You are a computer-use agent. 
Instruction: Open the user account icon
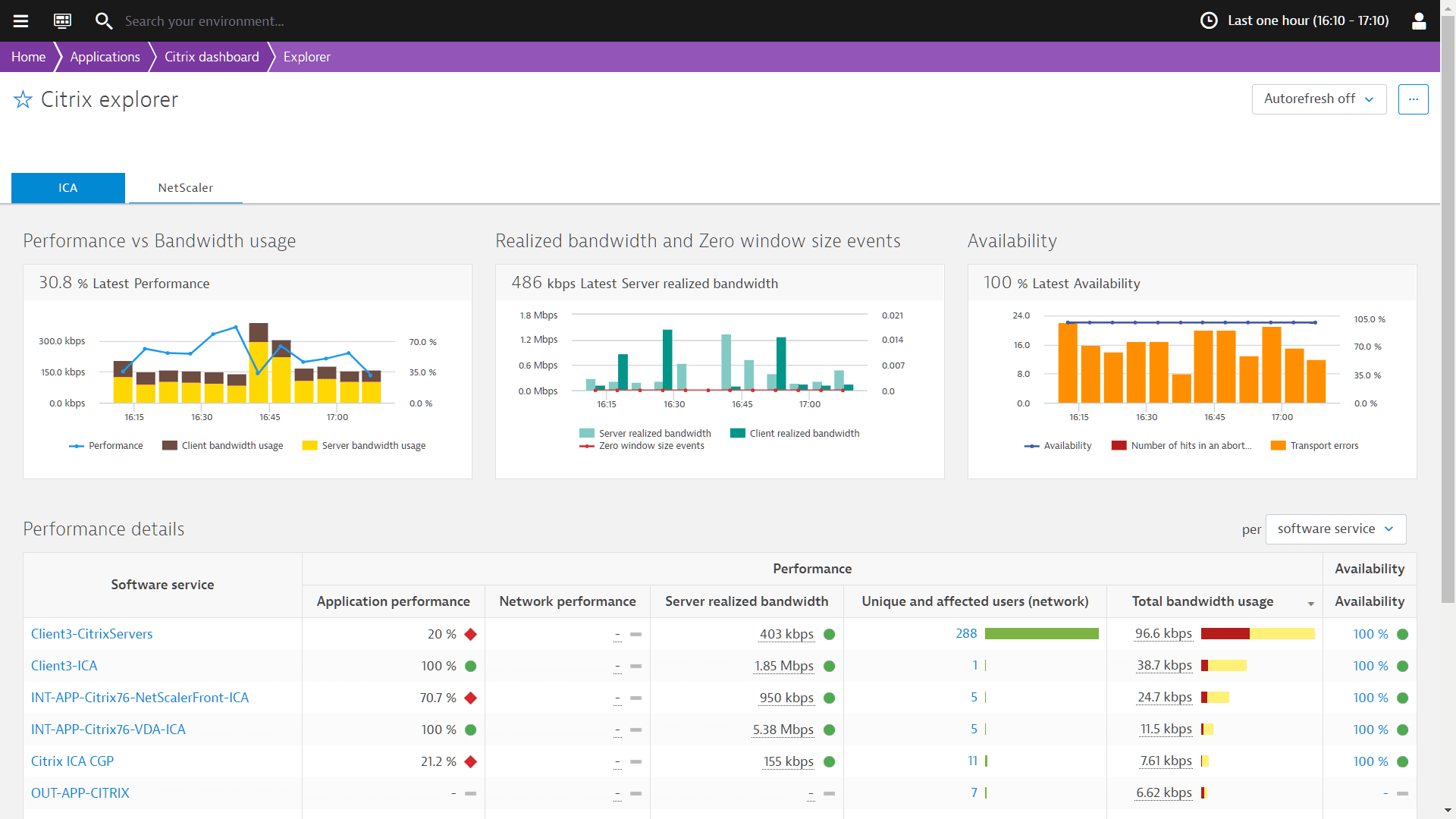point(1419,20)
